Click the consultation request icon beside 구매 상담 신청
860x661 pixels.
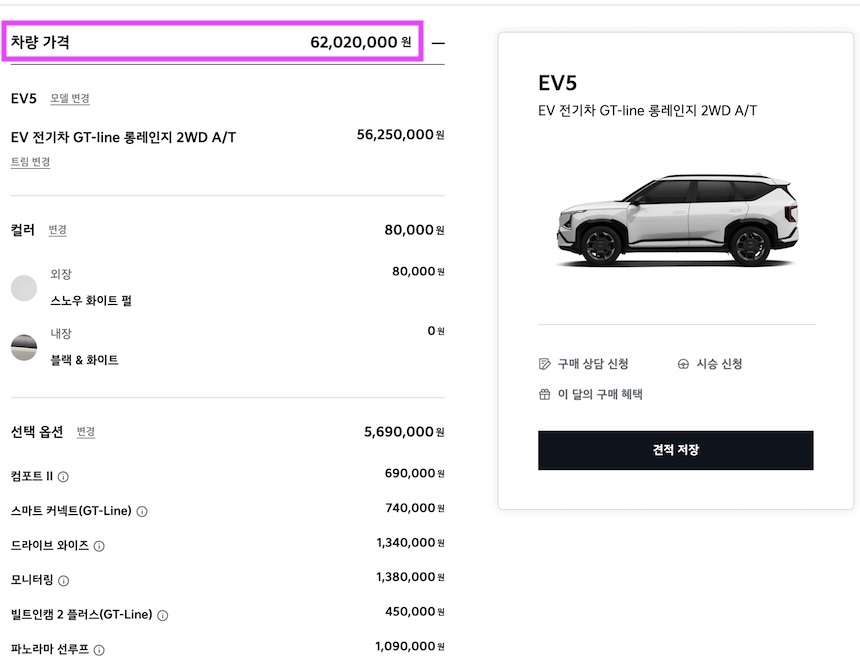click(546, 364)
